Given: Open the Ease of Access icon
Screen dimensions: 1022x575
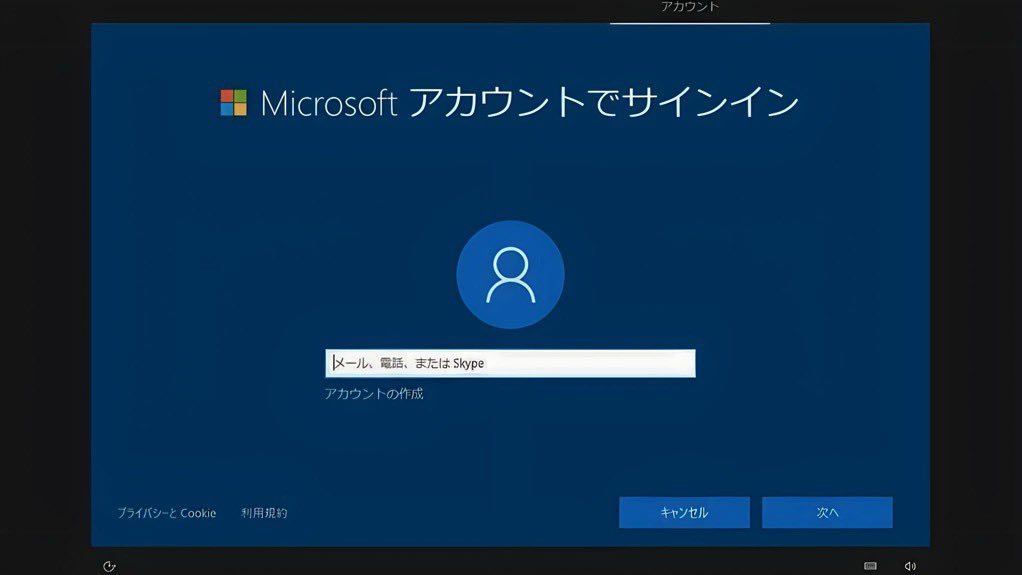Looking at the screenshot, I should pyautogui.click(x=109, y=567).
